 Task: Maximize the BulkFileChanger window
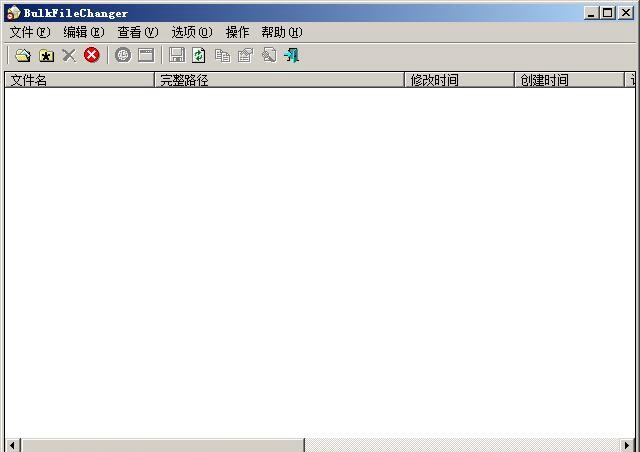pyautogui.click(x=607, y=13)
